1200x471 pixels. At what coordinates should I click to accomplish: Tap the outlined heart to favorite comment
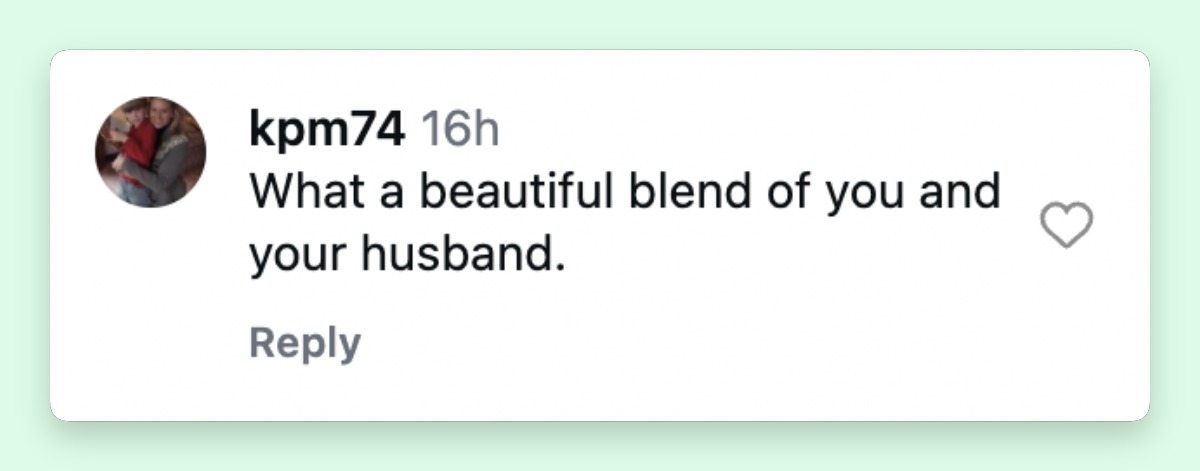[1068, 225]
